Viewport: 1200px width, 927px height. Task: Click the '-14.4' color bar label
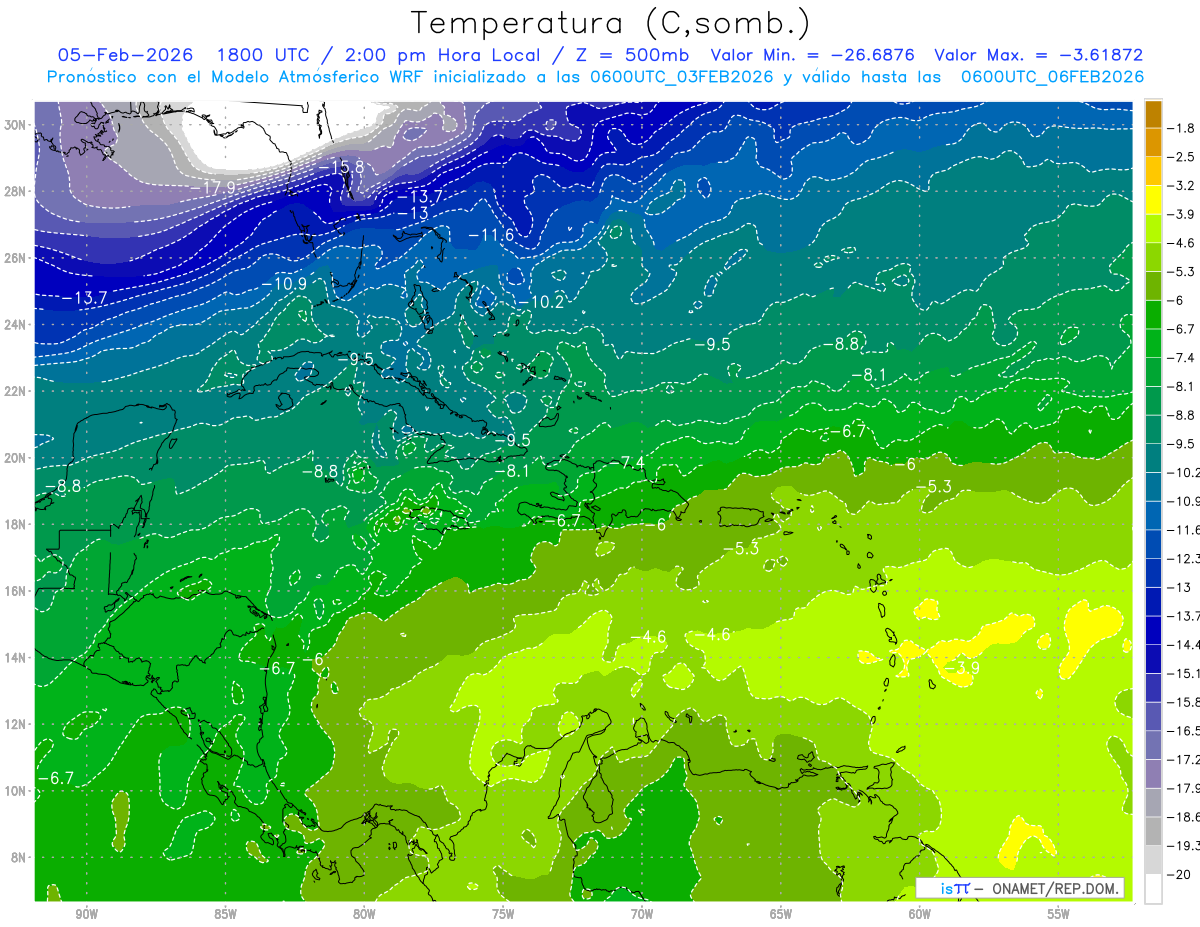[1184, 644]
